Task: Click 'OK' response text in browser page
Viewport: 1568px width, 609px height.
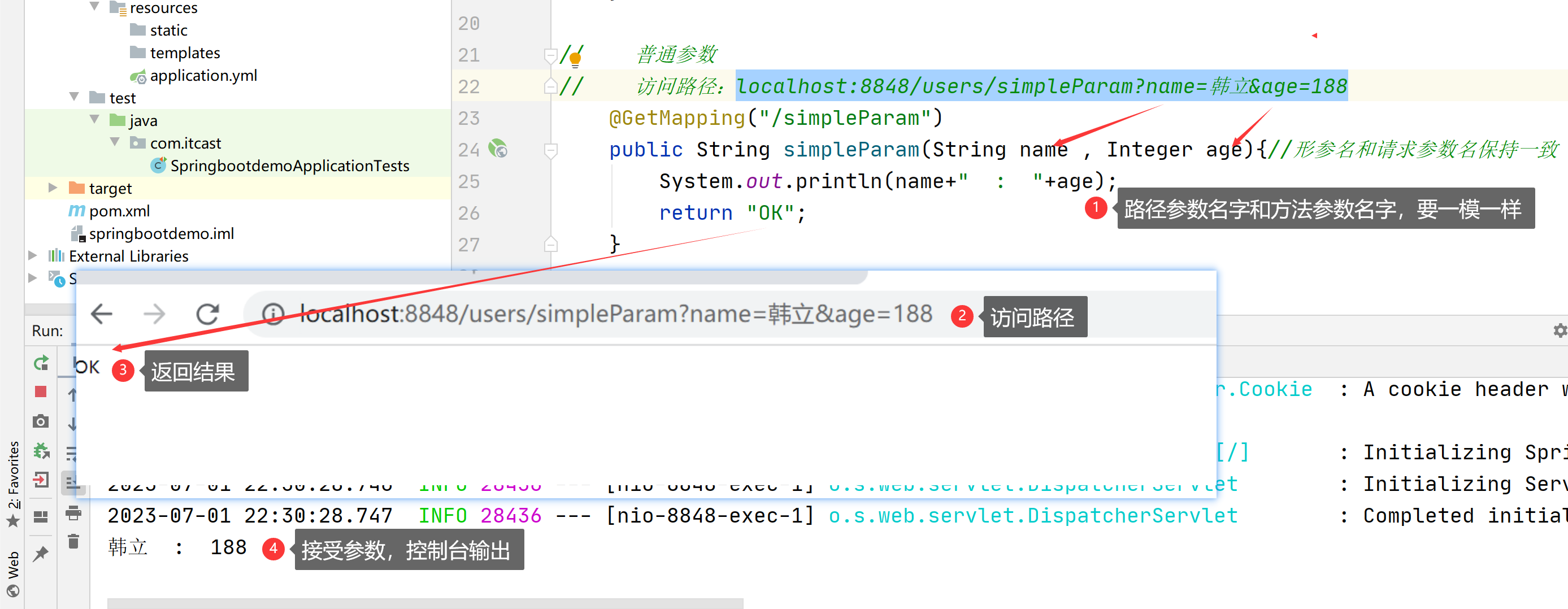Action: 87,366
